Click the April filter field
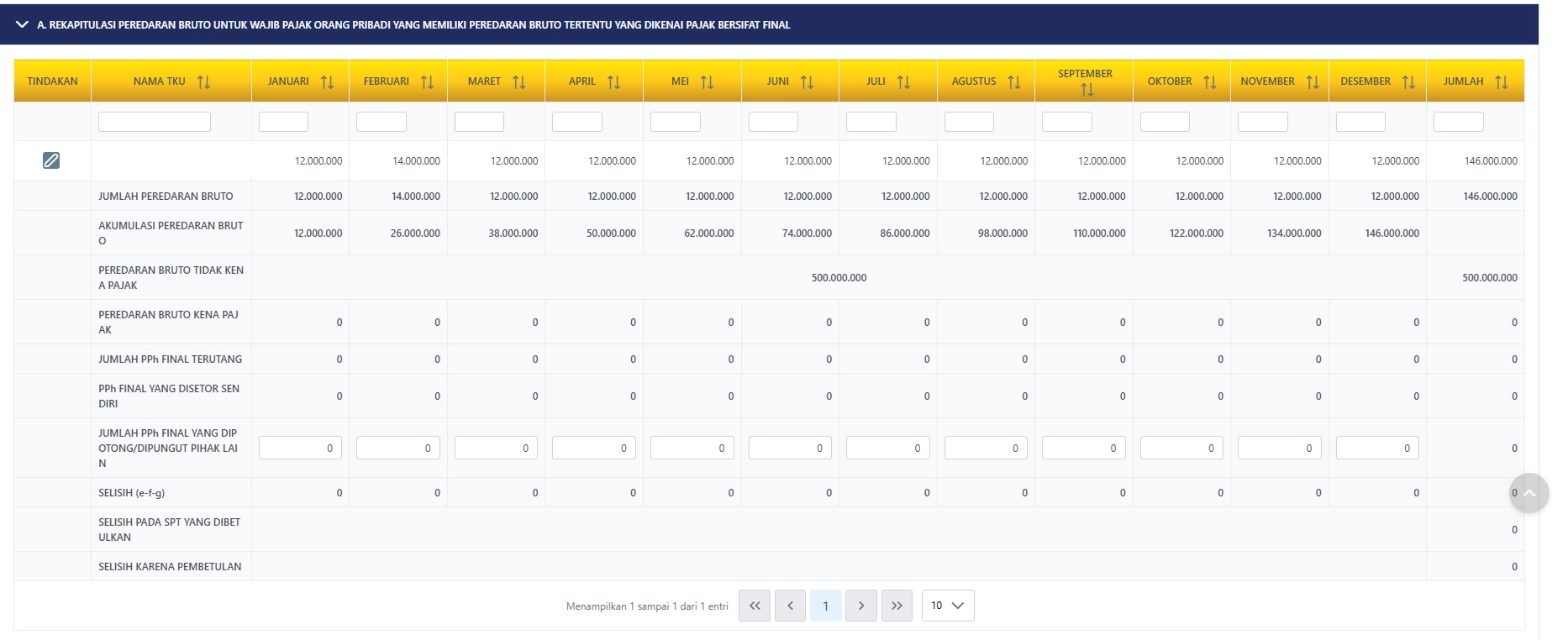The width and height of the screenshot is (1568, 640). pyautogui.click(x=577, y=122)
